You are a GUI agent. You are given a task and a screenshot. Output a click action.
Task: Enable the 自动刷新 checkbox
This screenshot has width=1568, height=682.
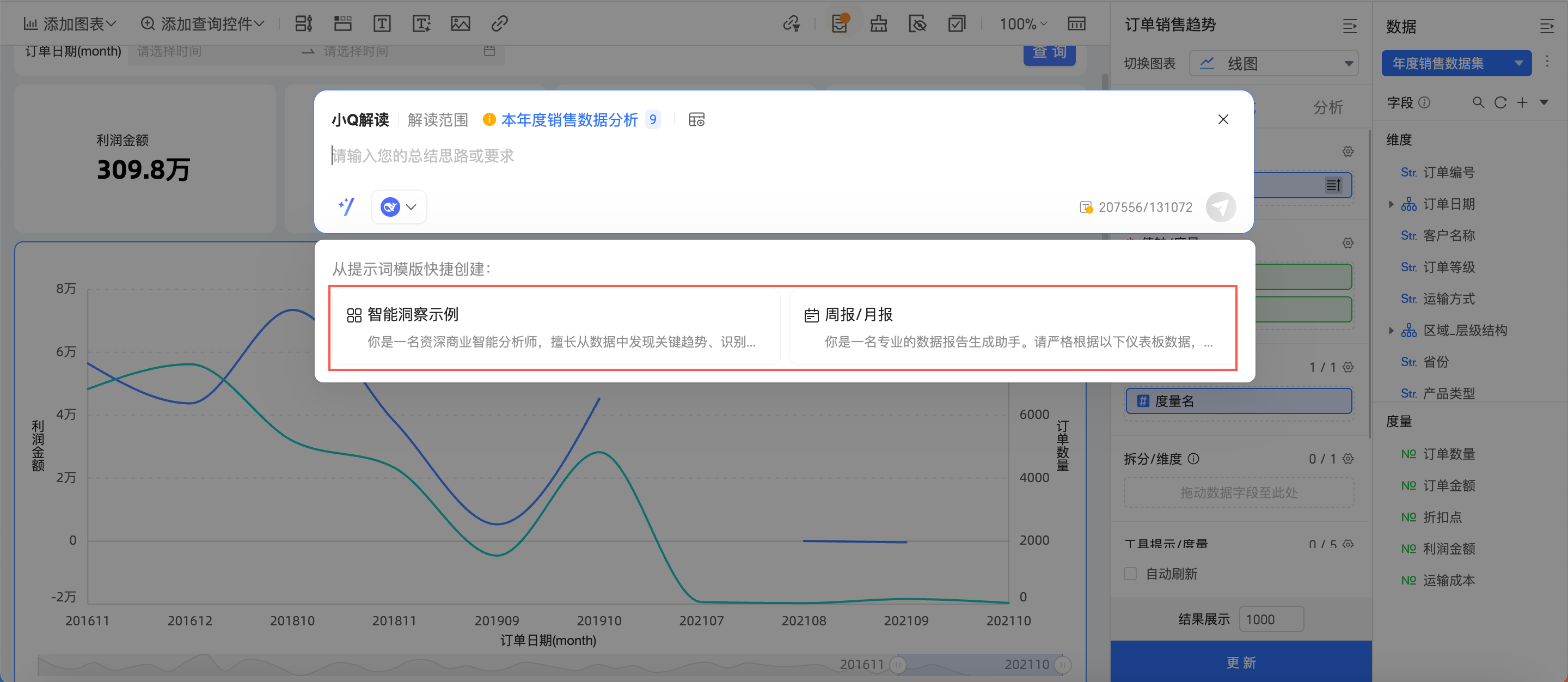[x=1130, y=574]
